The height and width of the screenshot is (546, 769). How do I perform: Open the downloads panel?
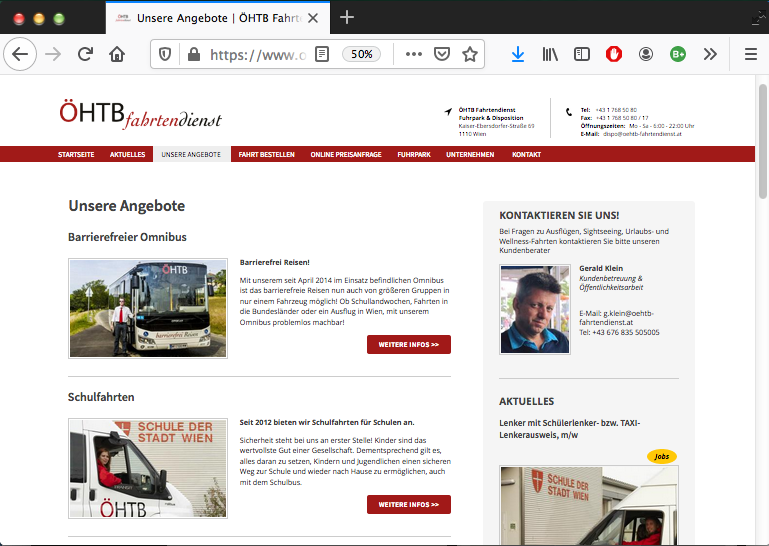[518, 54]
